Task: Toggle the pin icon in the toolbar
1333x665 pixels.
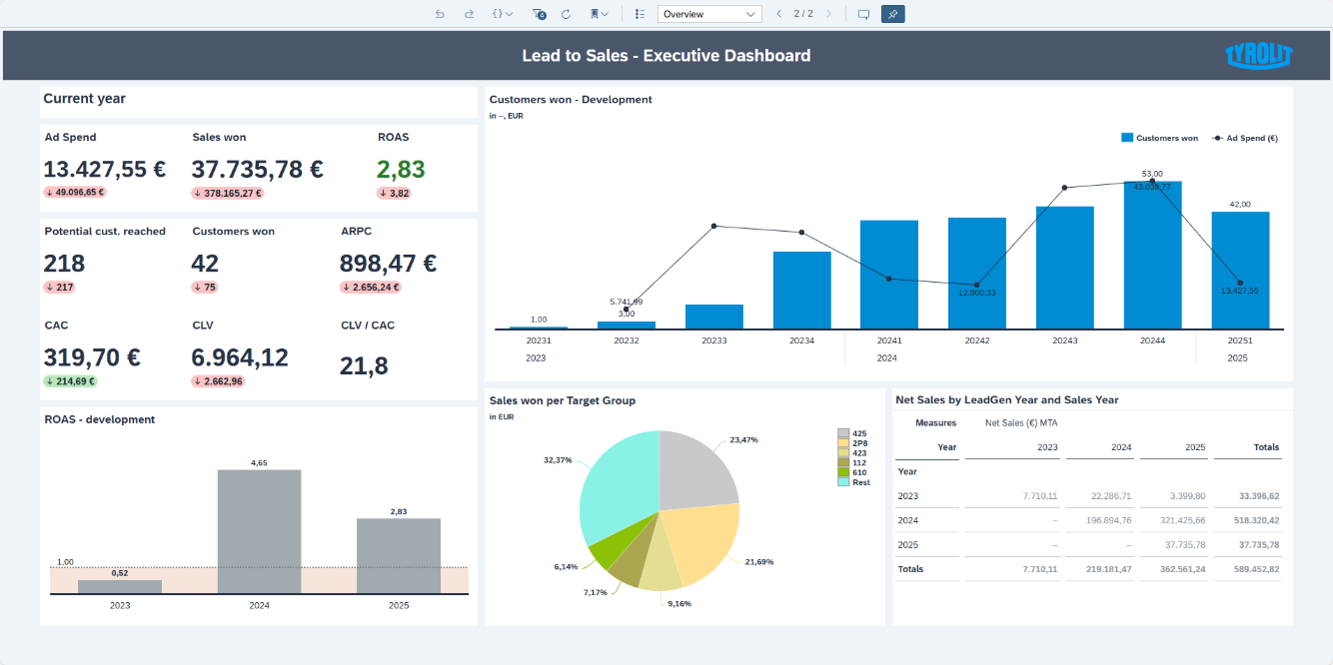Action: [892, 13]
